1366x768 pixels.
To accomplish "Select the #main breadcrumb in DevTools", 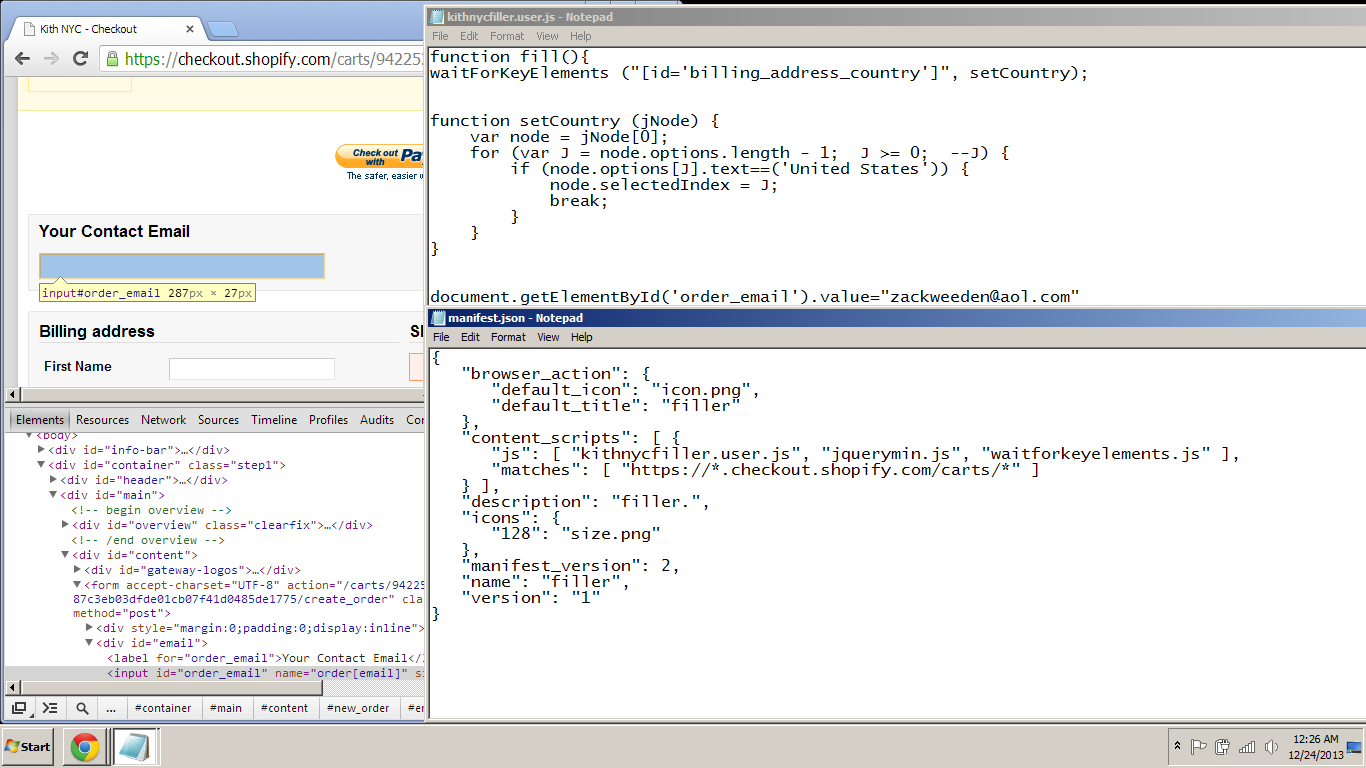I will click(x=226, y=708).
